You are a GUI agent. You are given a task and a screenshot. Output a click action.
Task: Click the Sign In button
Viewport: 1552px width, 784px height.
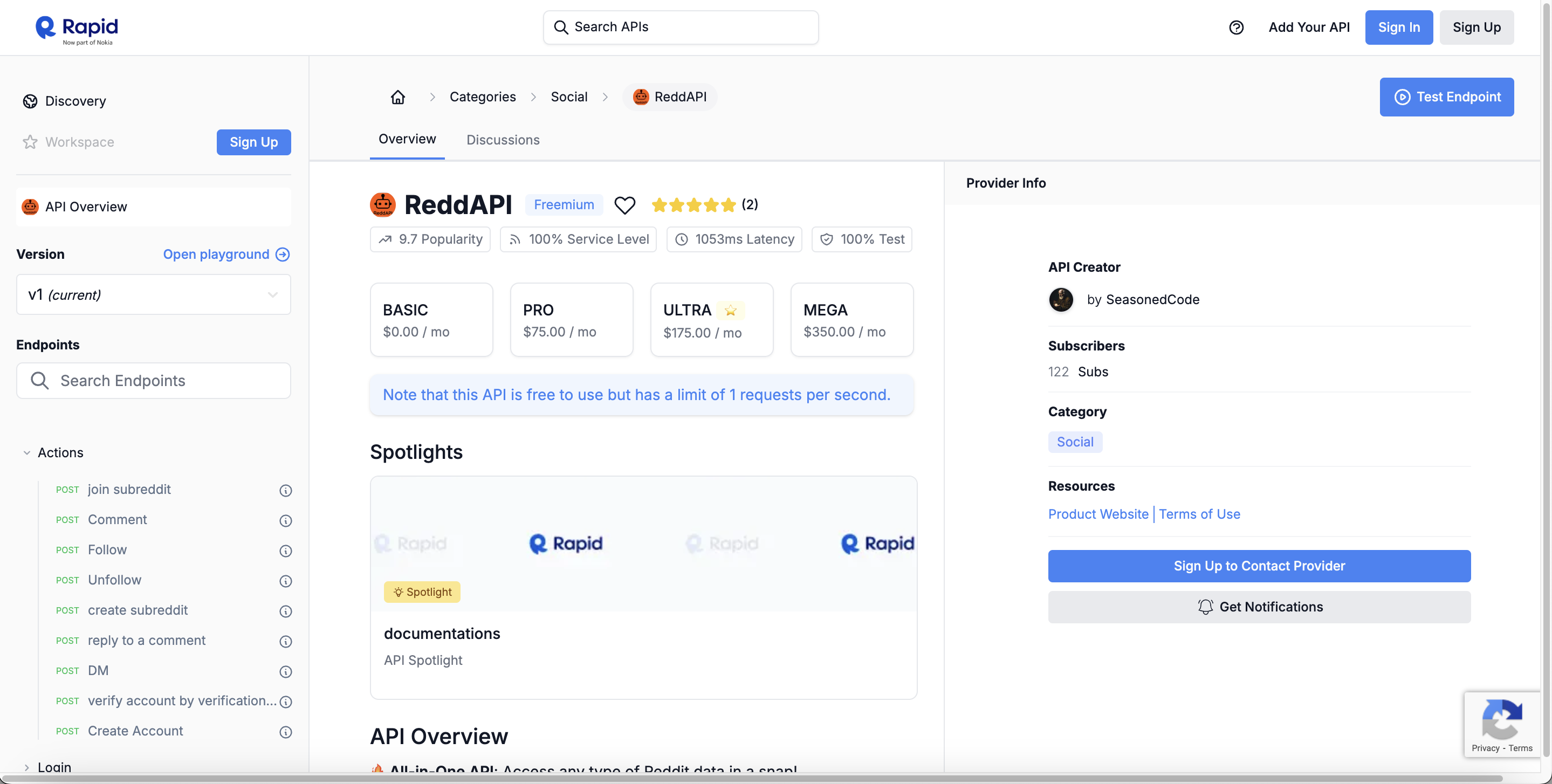point(1399,27)
